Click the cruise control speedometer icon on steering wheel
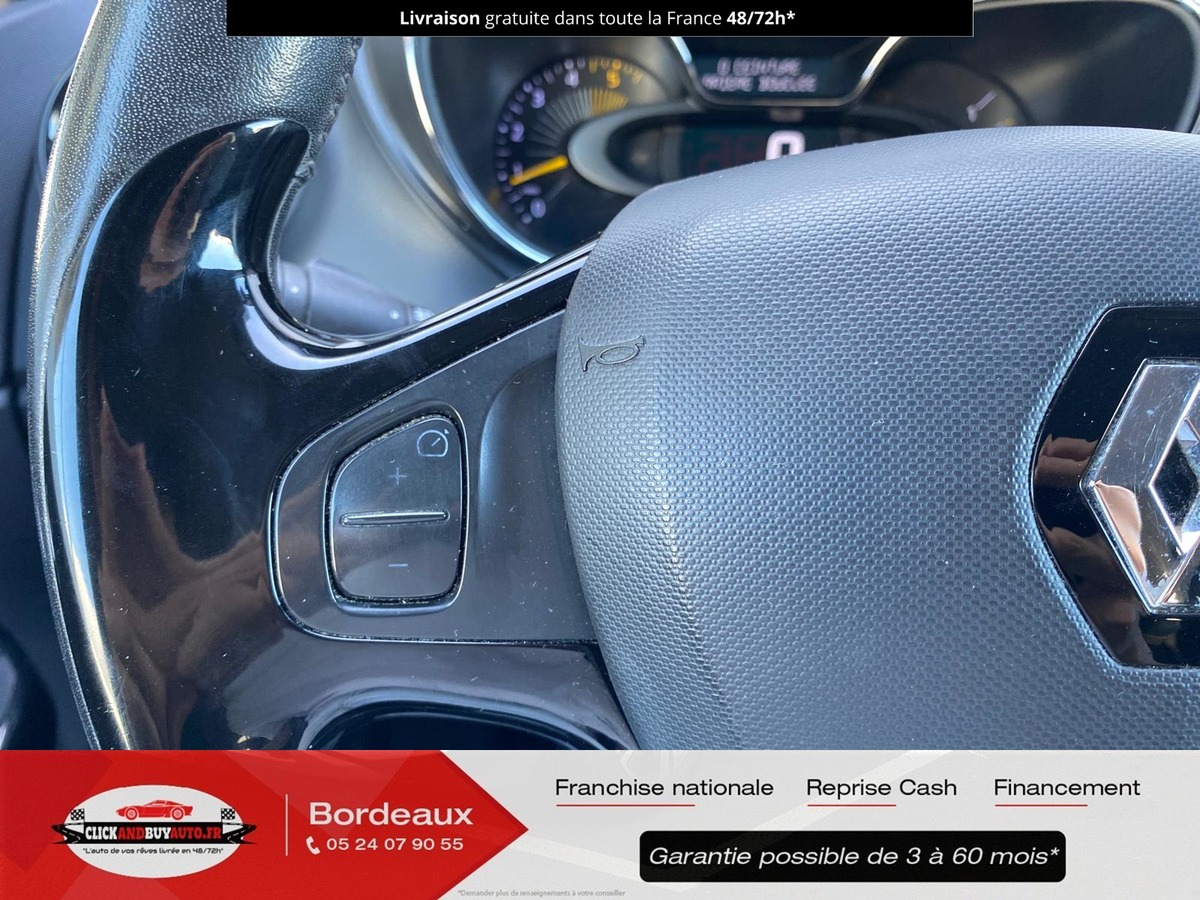1200x900 pixels. (x=432, y=442)
